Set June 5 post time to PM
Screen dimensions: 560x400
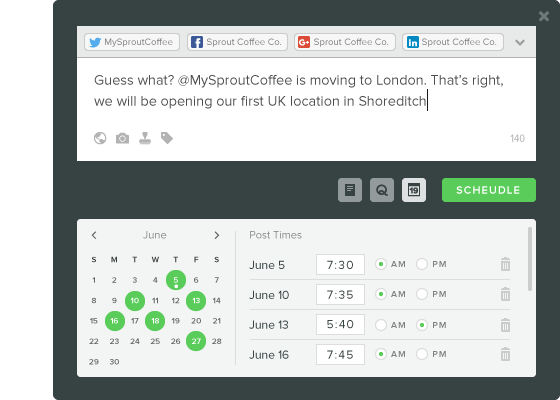(422, 264)
